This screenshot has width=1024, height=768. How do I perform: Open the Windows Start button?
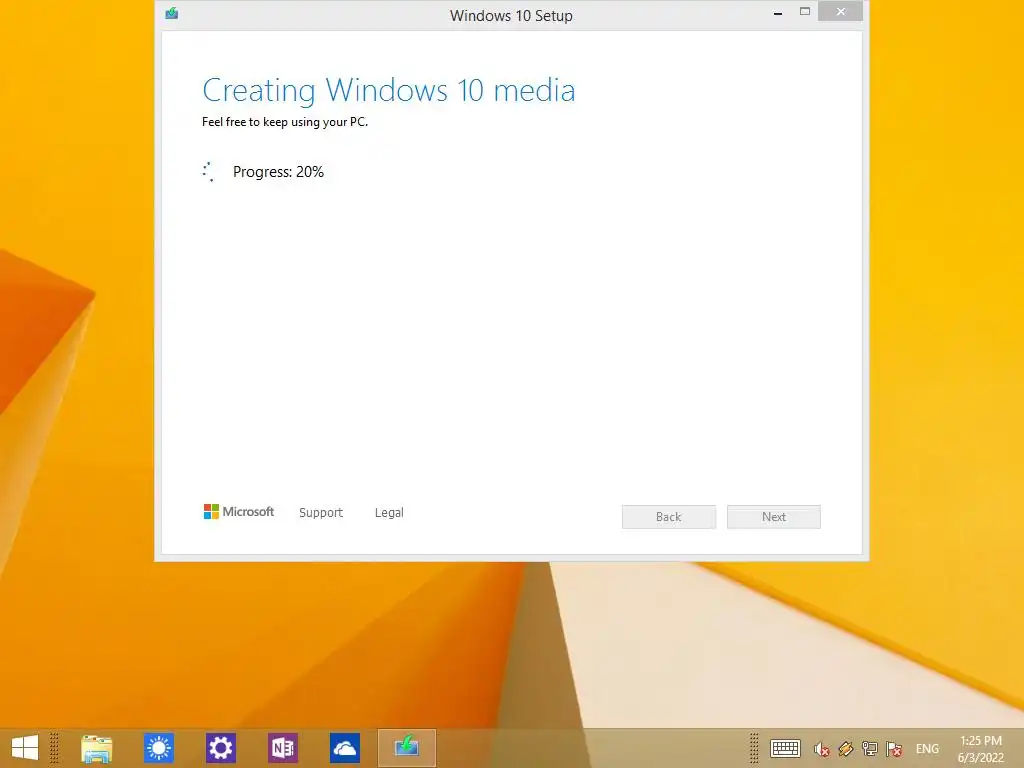click(x=25, y=748)
